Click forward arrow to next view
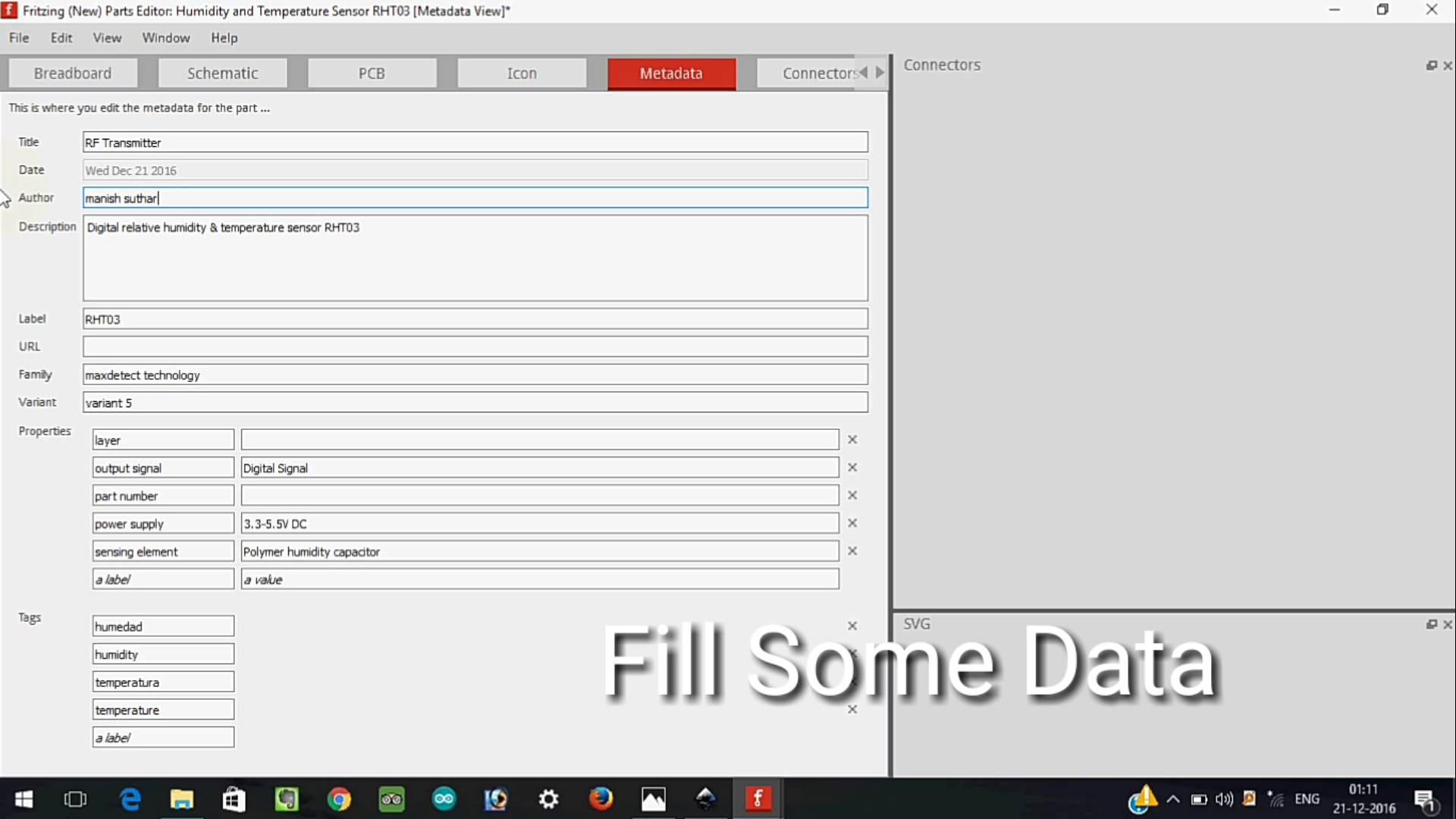The height and width of the screenshot is (819, 1456). [x=879, y=72]
